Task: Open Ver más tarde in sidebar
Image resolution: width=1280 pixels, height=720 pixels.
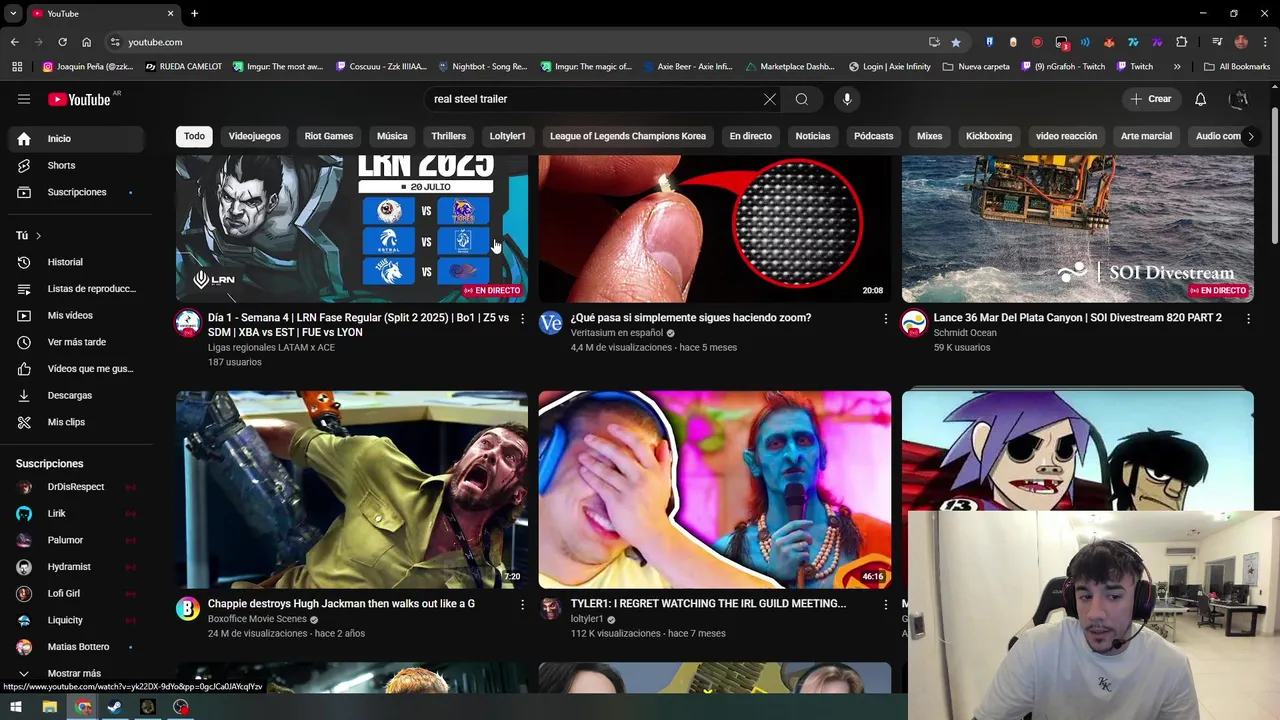Action: [75, 342]
